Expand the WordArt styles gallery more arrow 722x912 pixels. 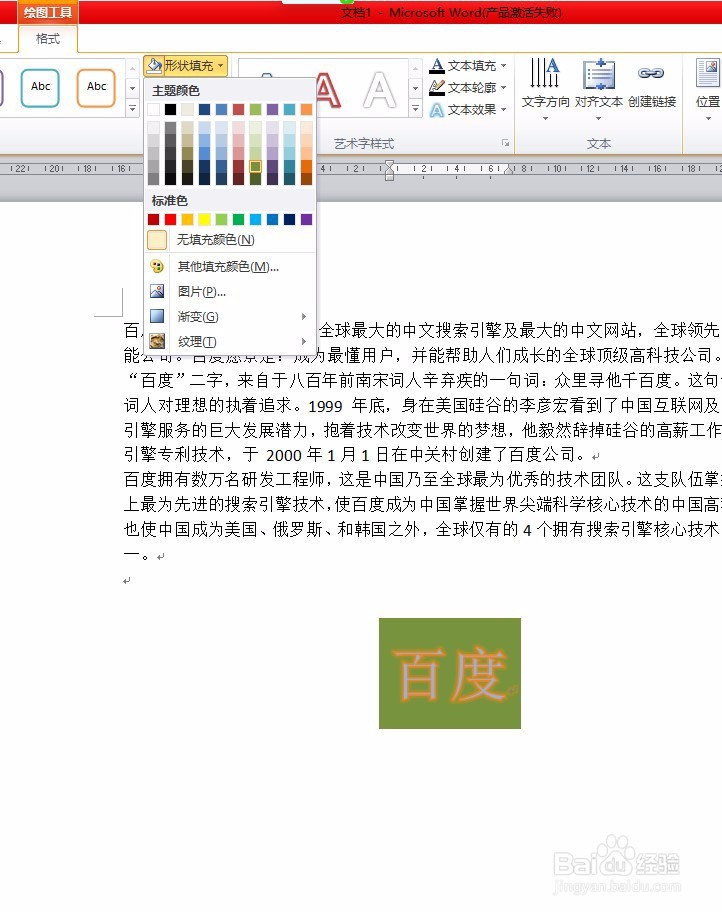(x=415, y=108)
